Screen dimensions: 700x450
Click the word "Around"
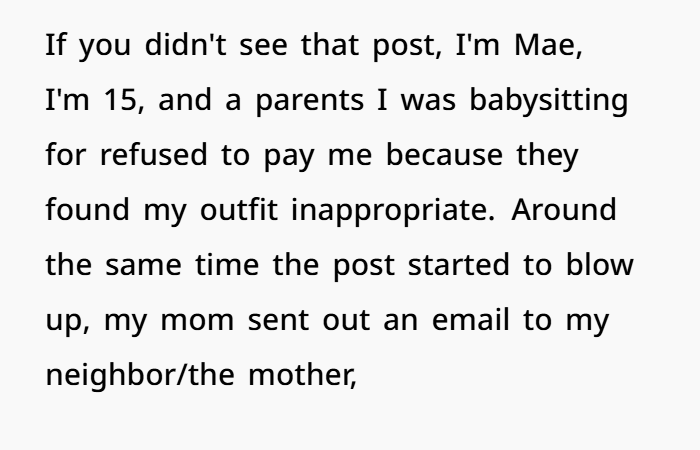[564, 209]
